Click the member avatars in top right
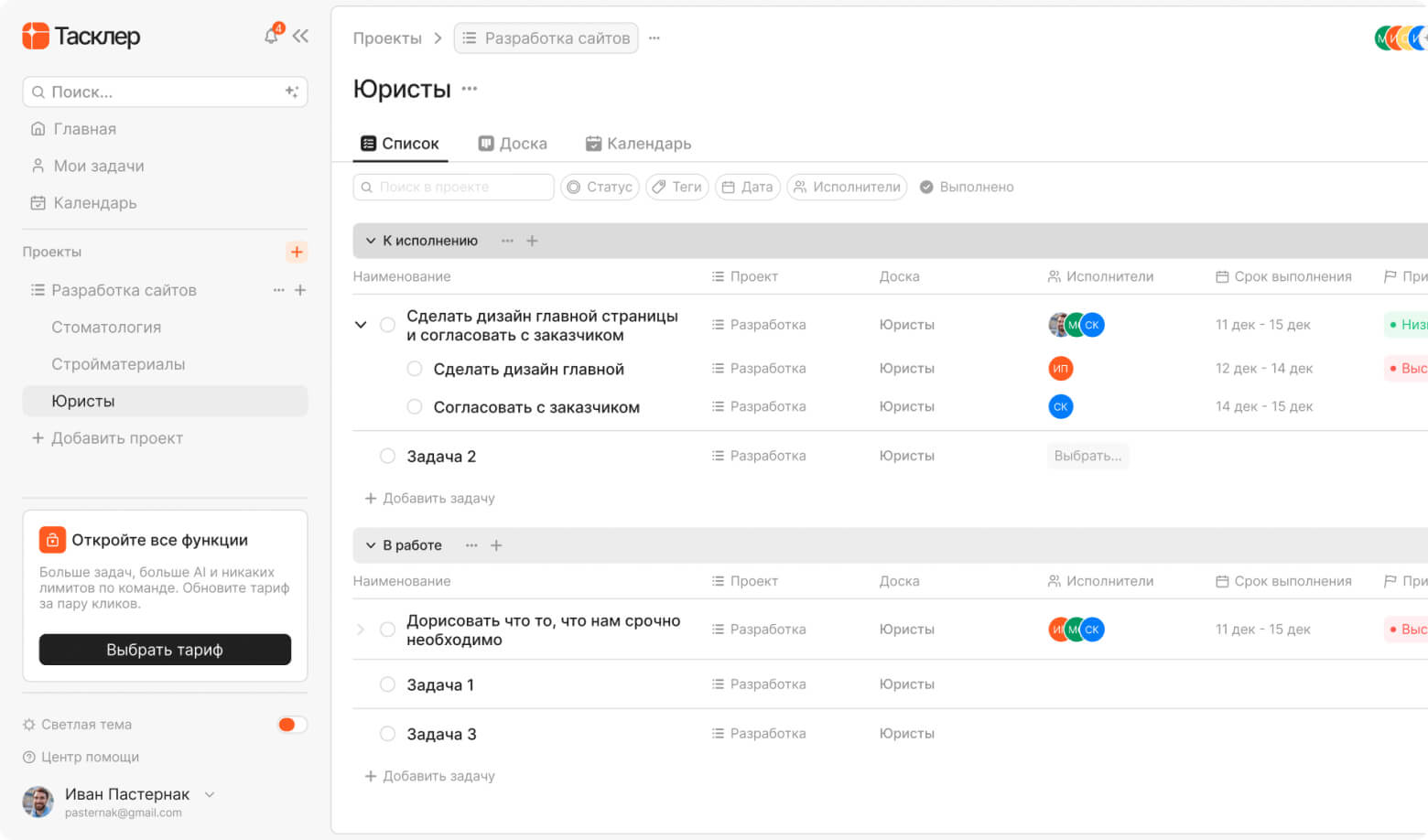The image size is (1428, 840). 1401,38
